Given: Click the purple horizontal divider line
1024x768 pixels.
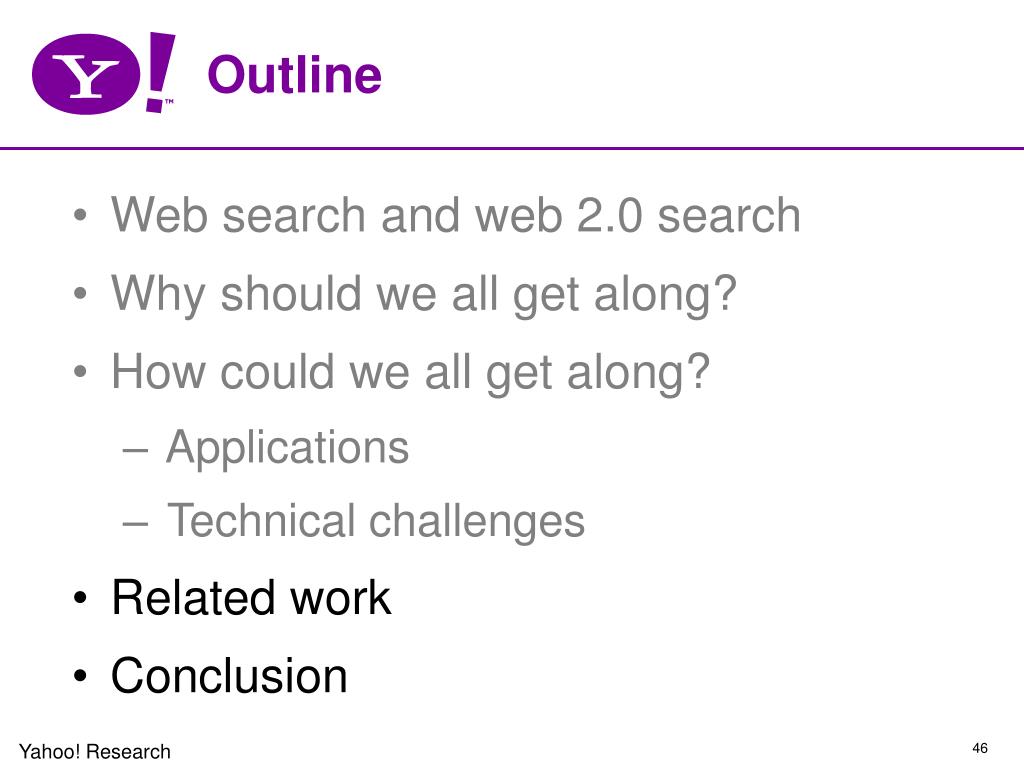Looking at the screenshot, I should pyautogui.click(x=512, y=148).
